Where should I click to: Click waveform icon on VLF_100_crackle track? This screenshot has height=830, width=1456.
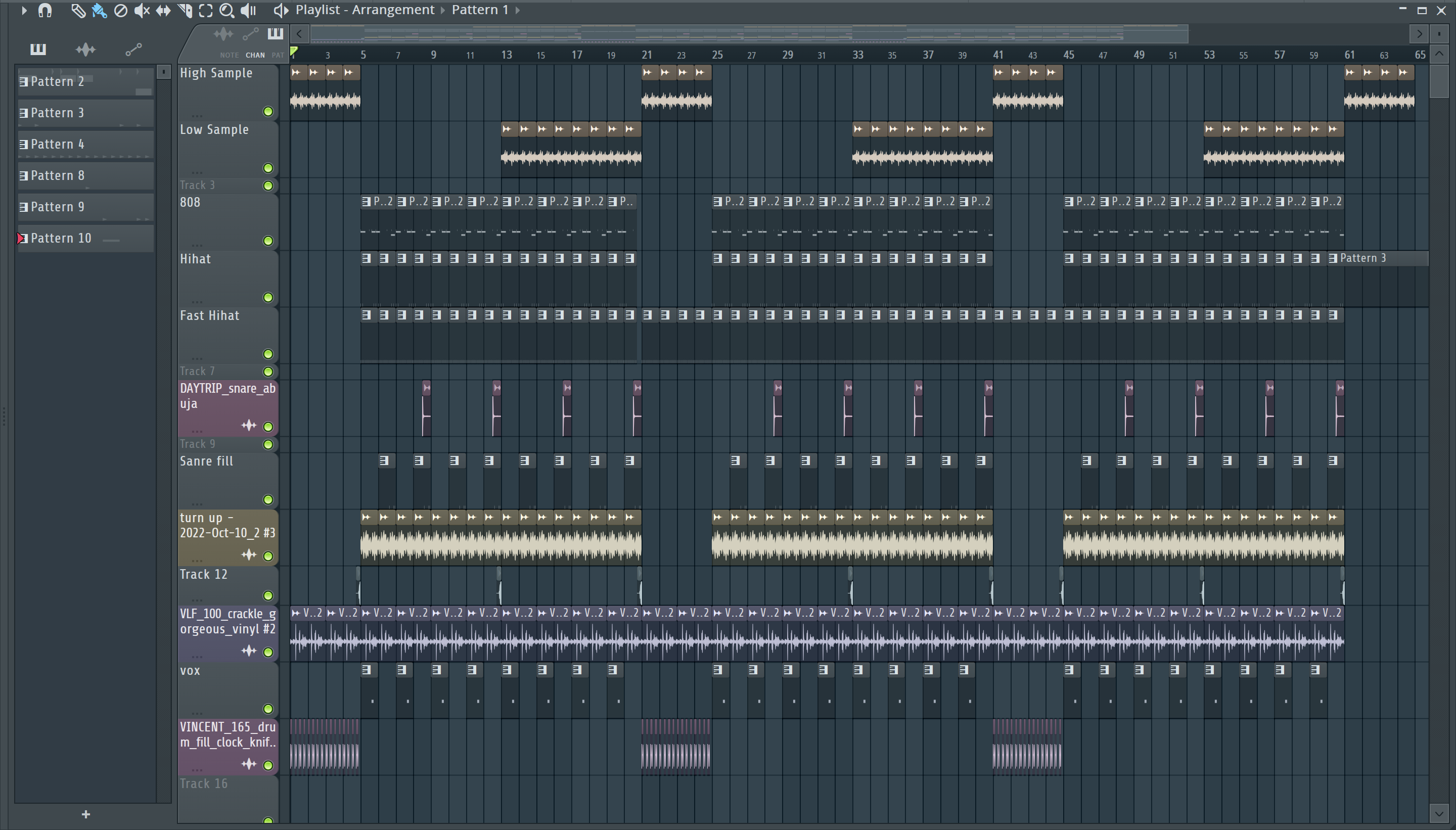249,651
